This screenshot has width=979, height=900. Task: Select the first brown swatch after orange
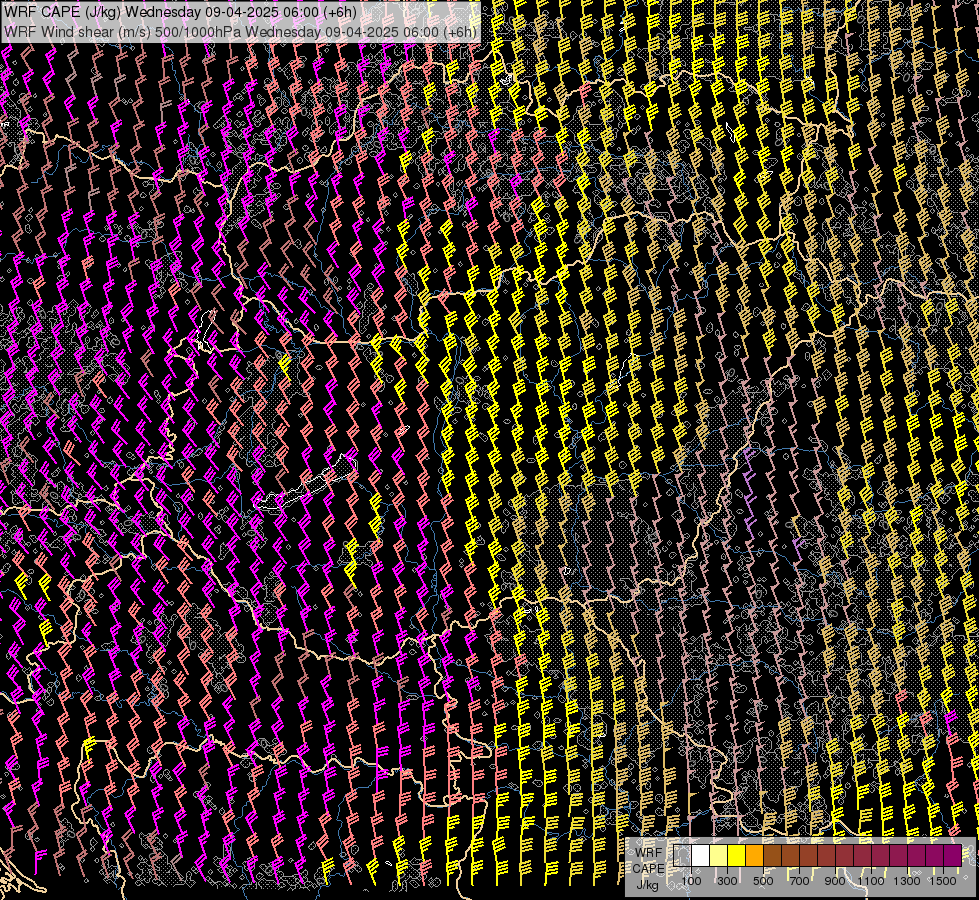click(x=772, y=855)
